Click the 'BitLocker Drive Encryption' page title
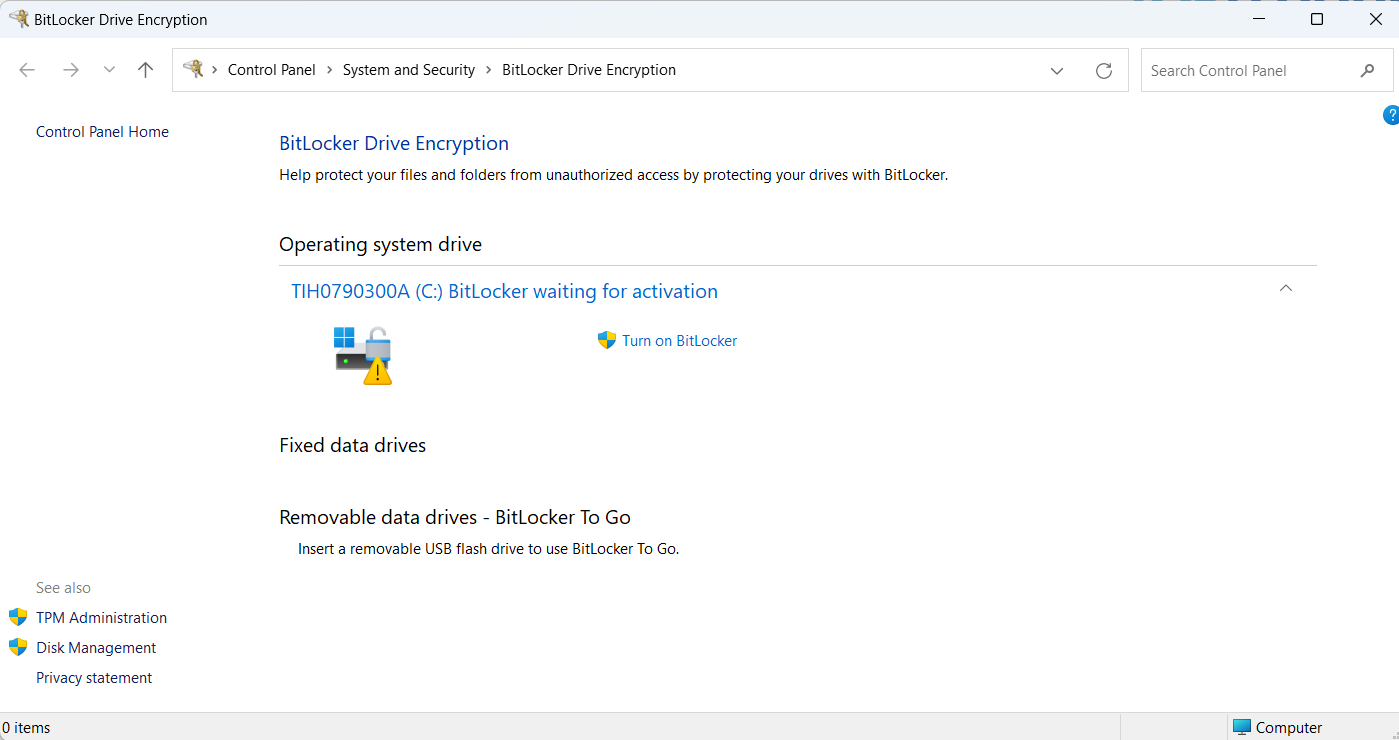 point(394,143)
